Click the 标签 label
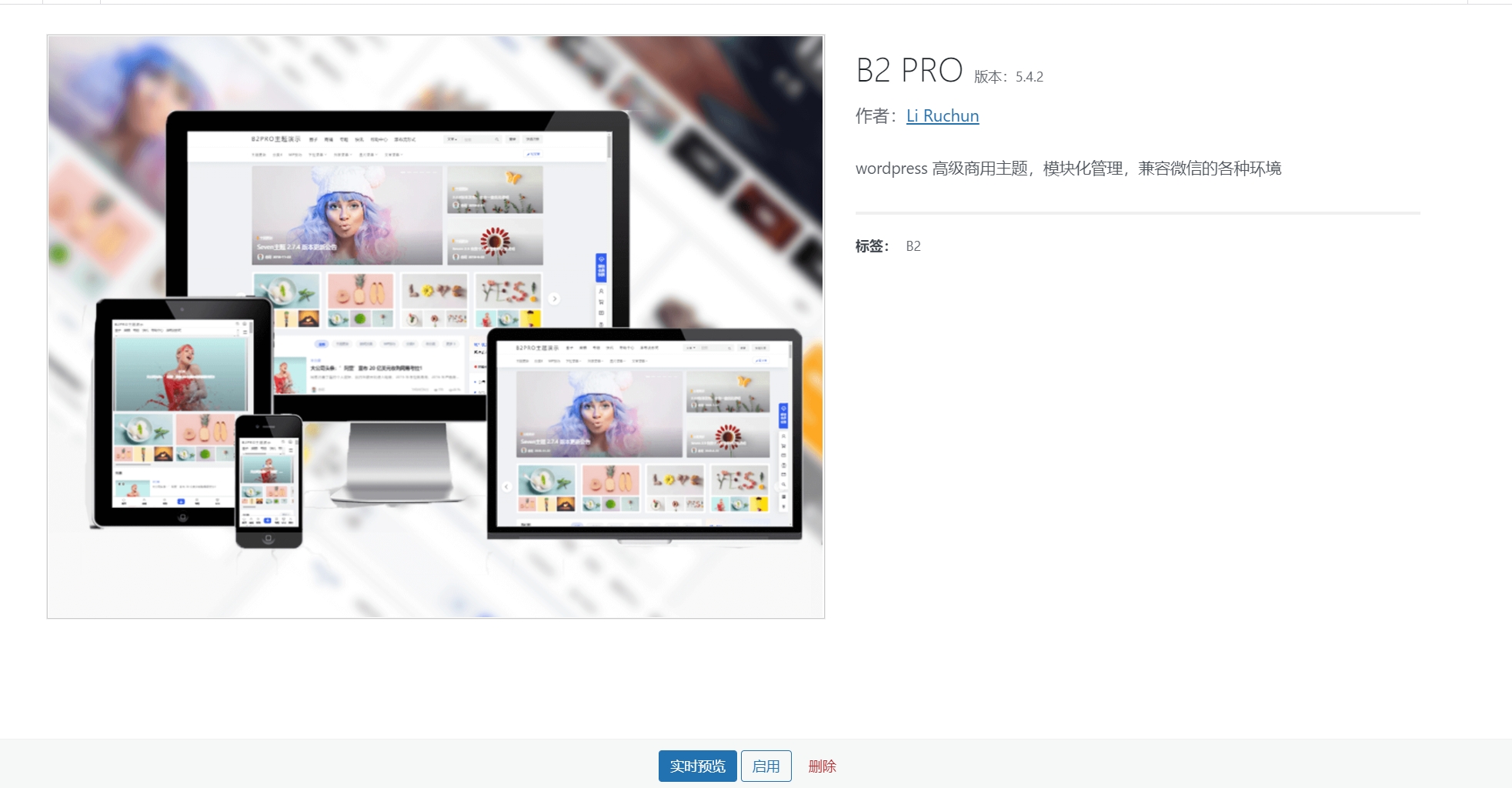This screenshot has height=788, width=1512. 872,246
